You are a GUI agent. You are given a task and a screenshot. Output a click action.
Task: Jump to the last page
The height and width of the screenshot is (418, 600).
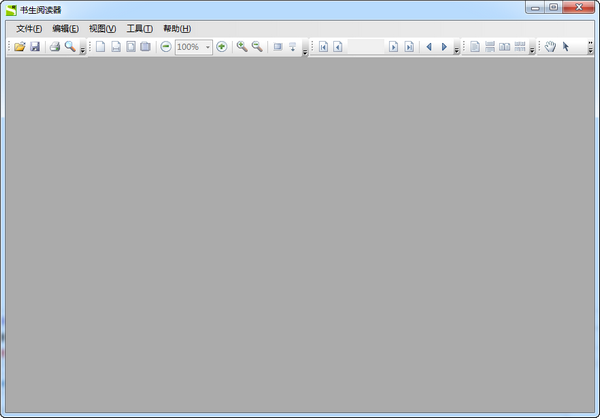tap(409, 47)
